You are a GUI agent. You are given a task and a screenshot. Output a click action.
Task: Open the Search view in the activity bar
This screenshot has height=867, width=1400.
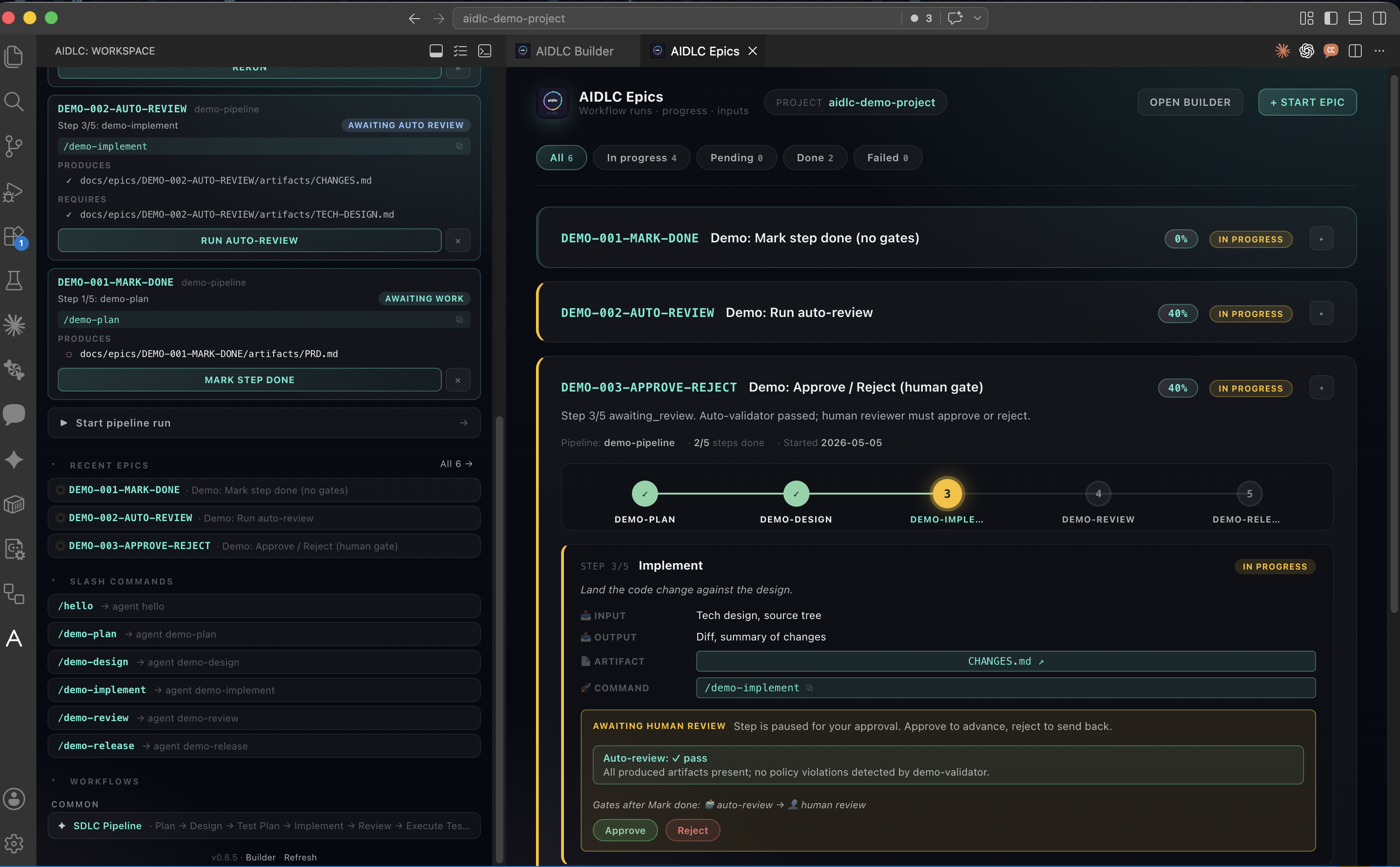14,102
